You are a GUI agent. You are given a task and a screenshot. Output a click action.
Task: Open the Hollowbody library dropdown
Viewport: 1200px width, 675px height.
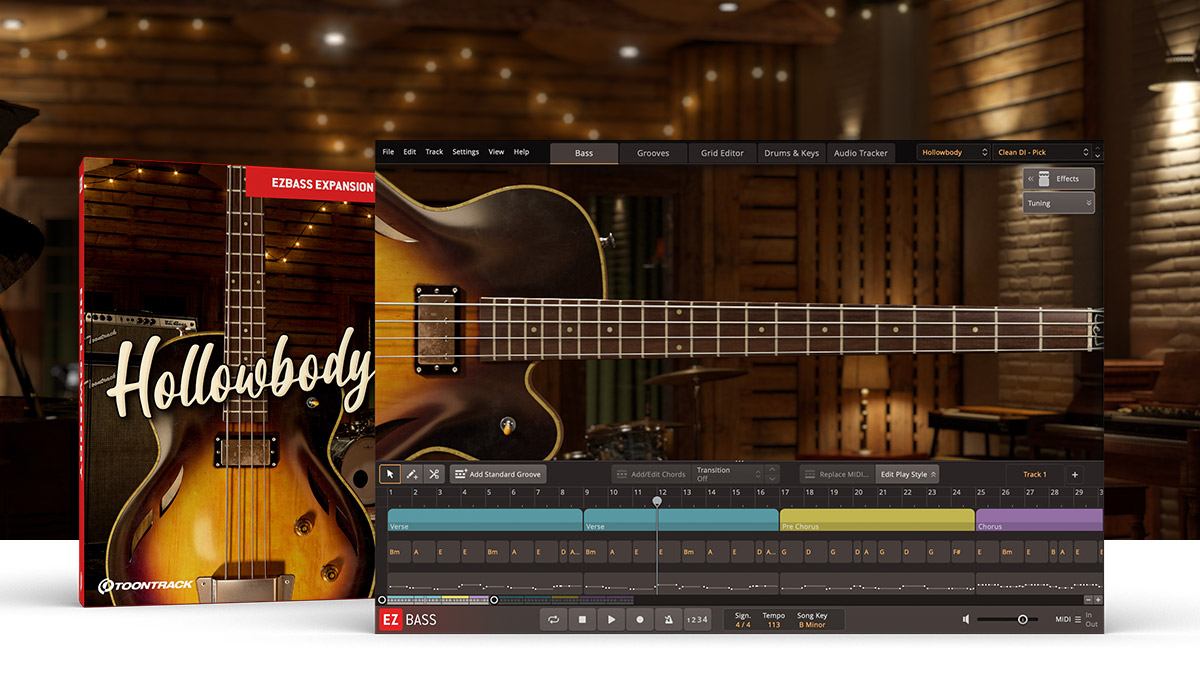pos(954,153)
